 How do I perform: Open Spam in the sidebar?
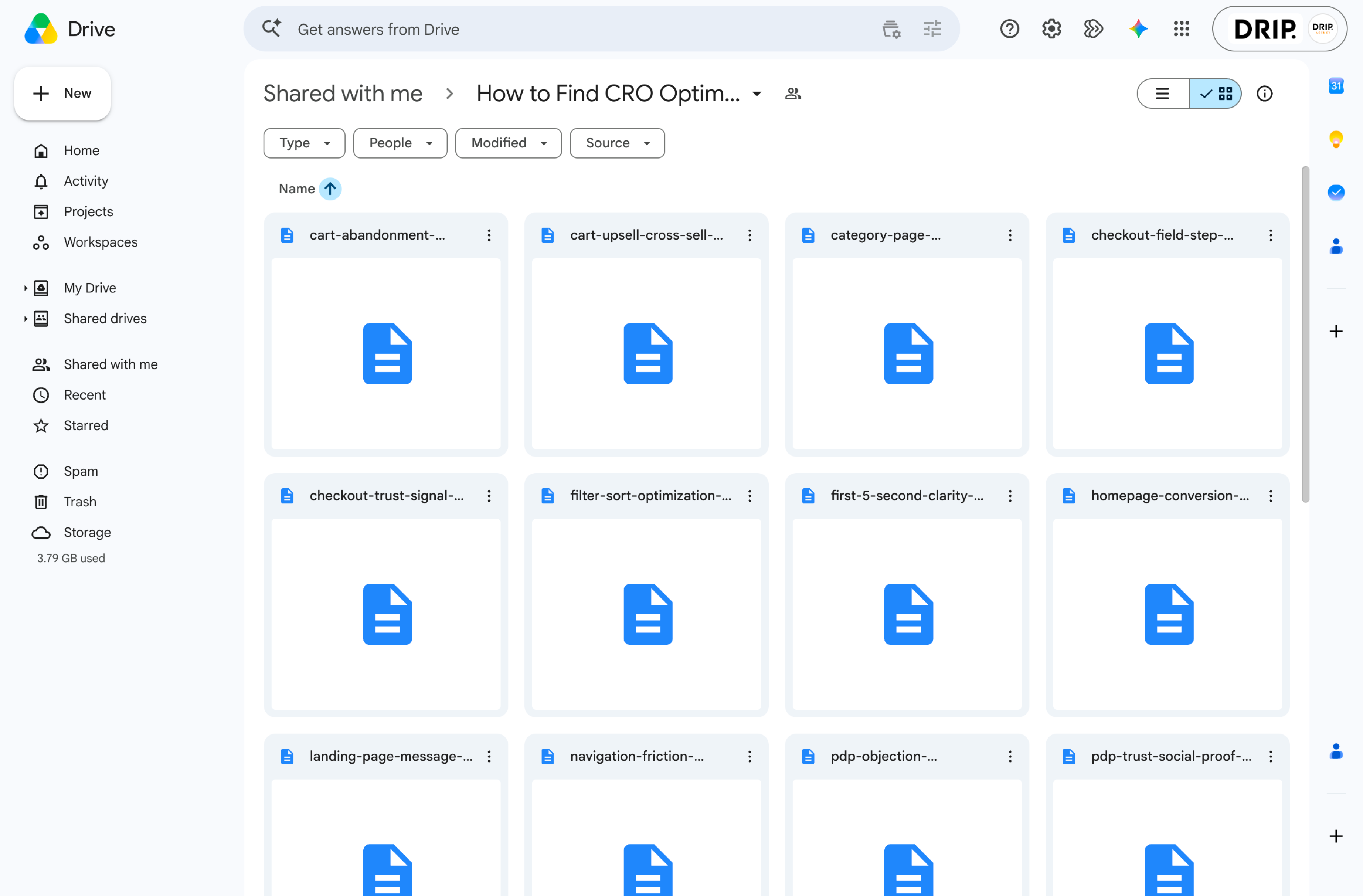click(x=81, y=471)
